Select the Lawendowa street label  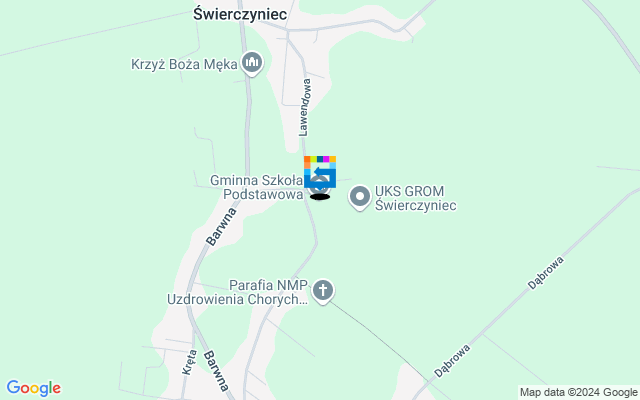point(304,108)
